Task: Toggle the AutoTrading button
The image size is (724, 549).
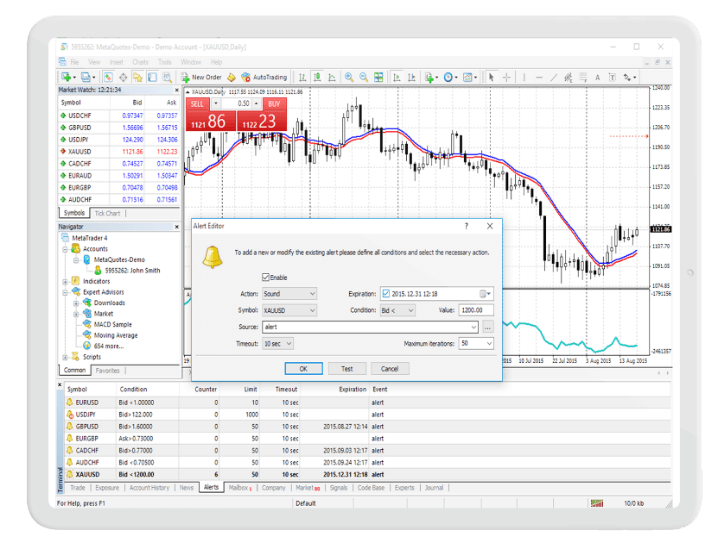Action: pyautogui.click(x=265, y=77)
